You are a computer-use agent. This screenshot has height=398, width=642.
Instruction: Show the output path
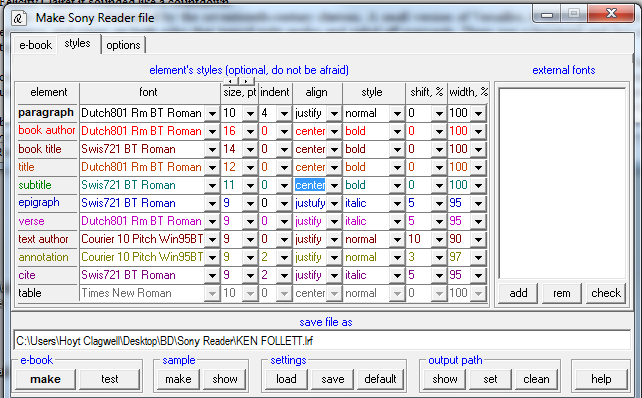click(x=445, y=379)
